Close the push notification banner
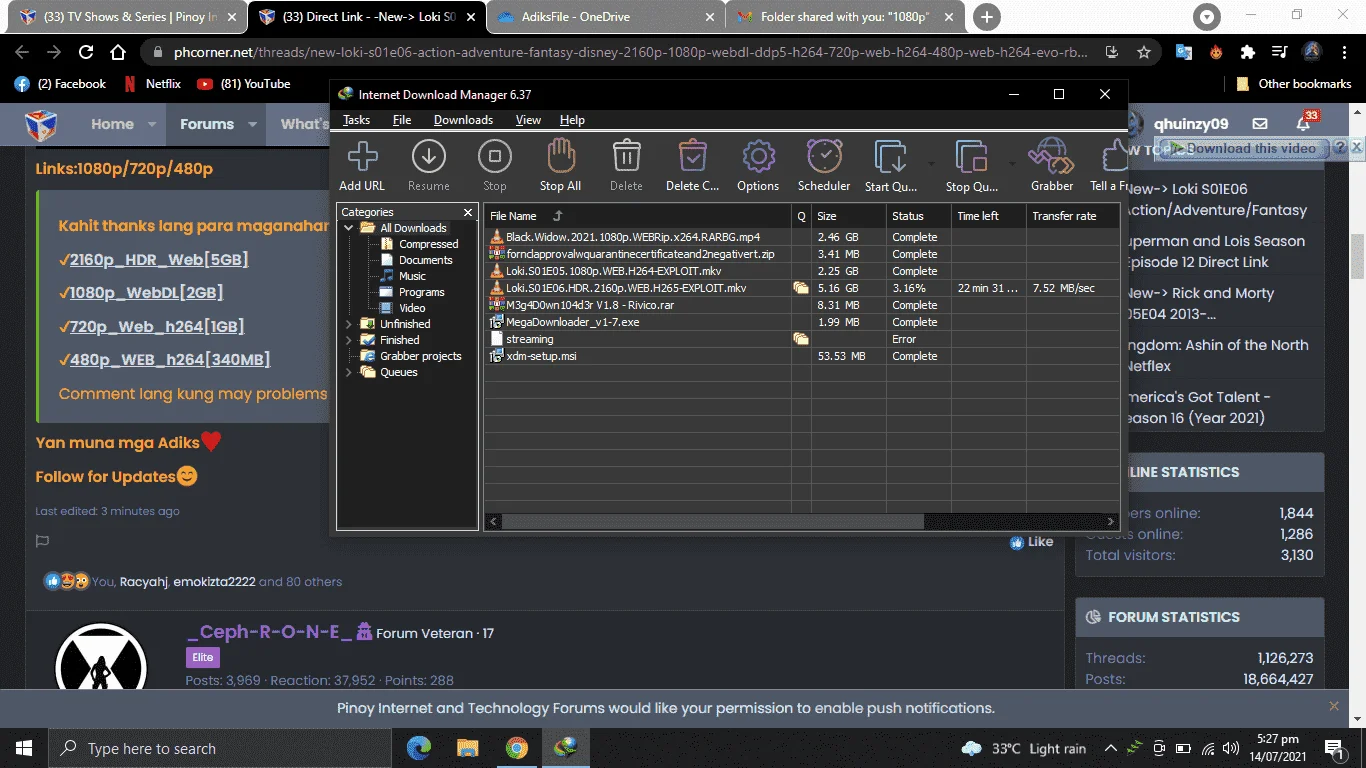Image resolution: width=1366 pixels, height=768 pixels. (x=1333, y=706)
